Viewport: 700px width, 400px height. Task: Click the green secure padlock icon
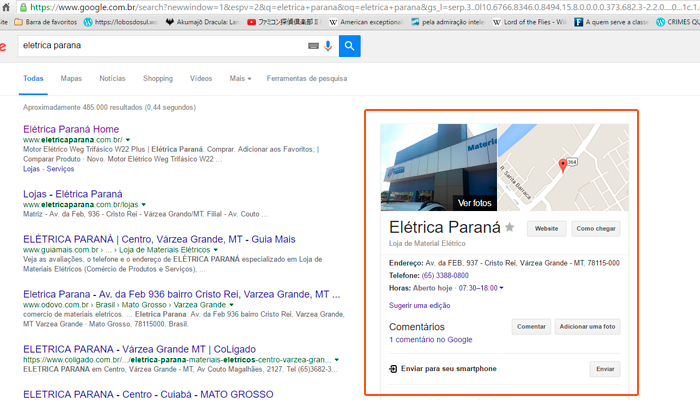23,7
